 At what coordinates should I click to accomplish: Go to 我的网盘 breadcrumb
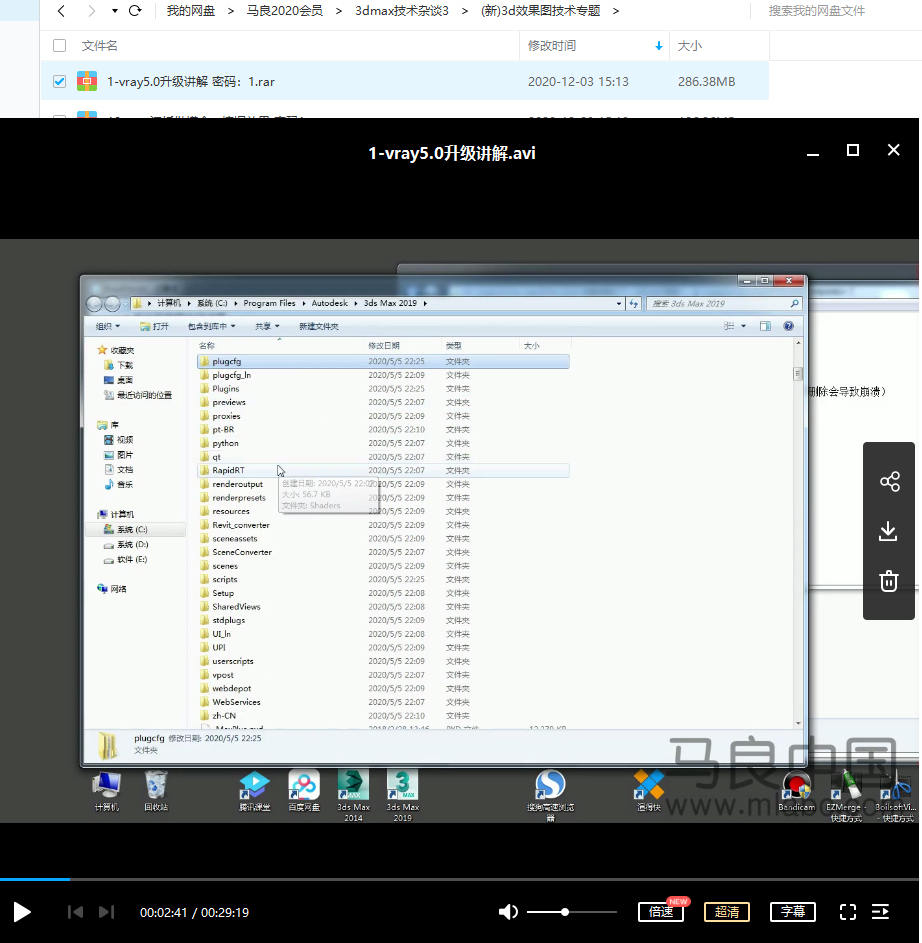pos(191,11)
